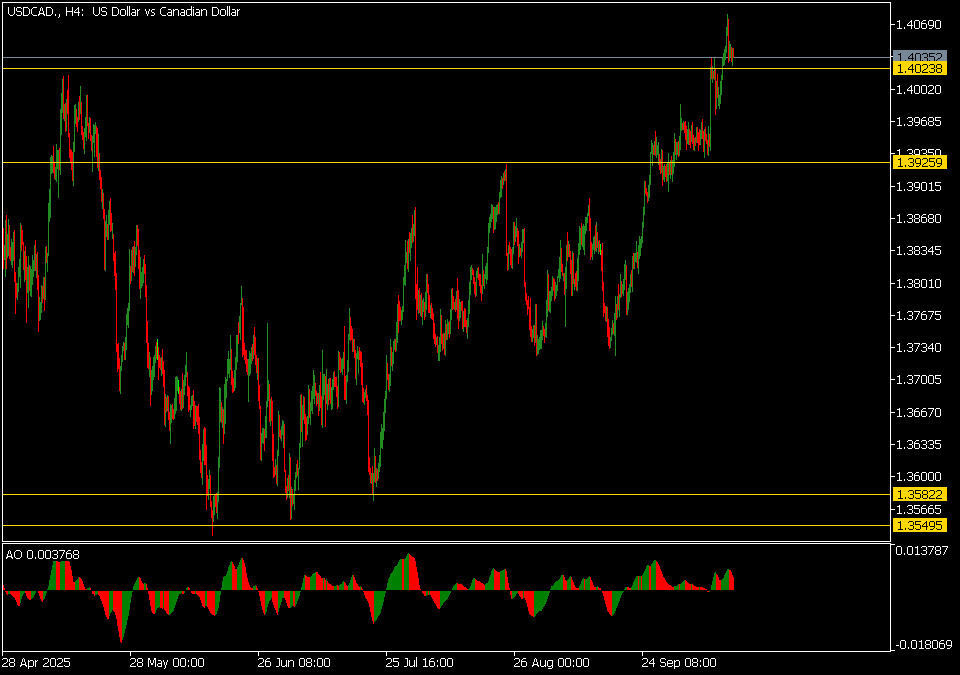Screen dimensions: 960x675
Task: Click the 25 Jul 16:00 date label
Action: 422,662
